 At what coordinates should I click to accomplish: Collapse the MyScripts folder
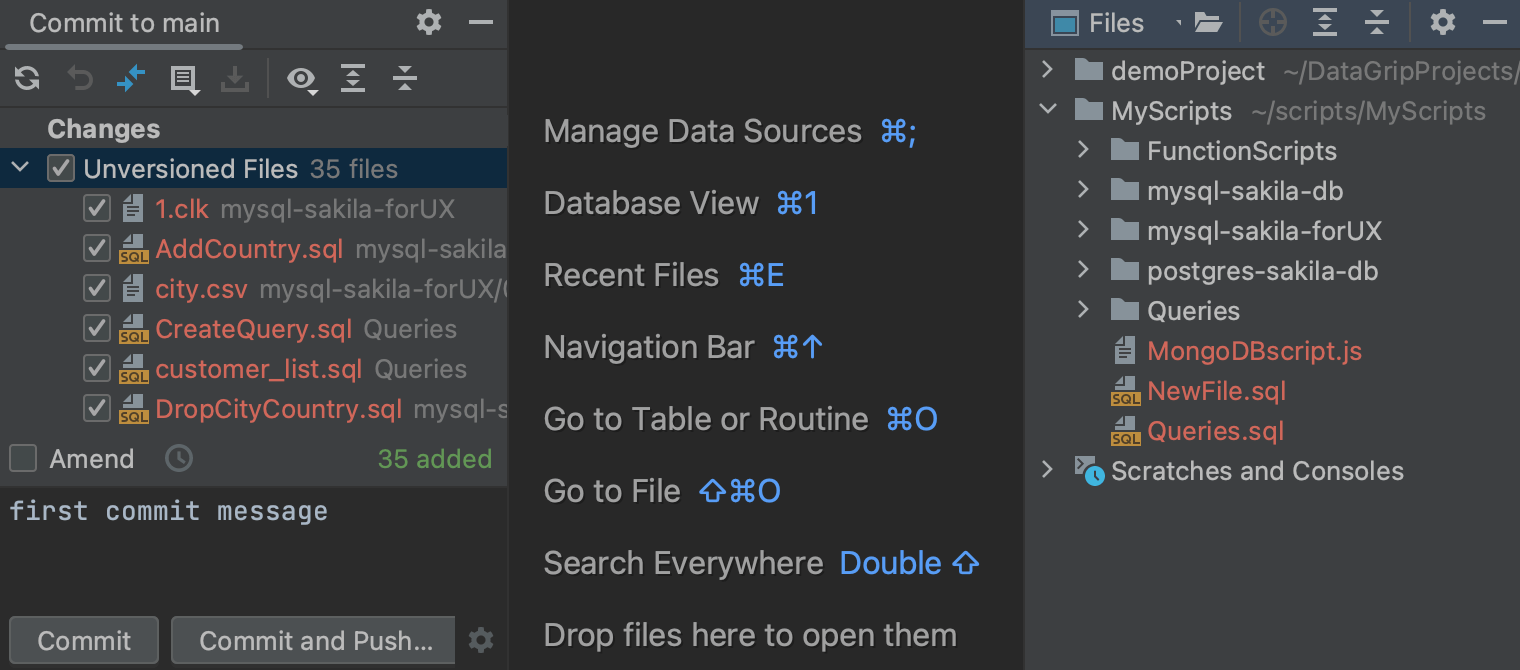1047,111
